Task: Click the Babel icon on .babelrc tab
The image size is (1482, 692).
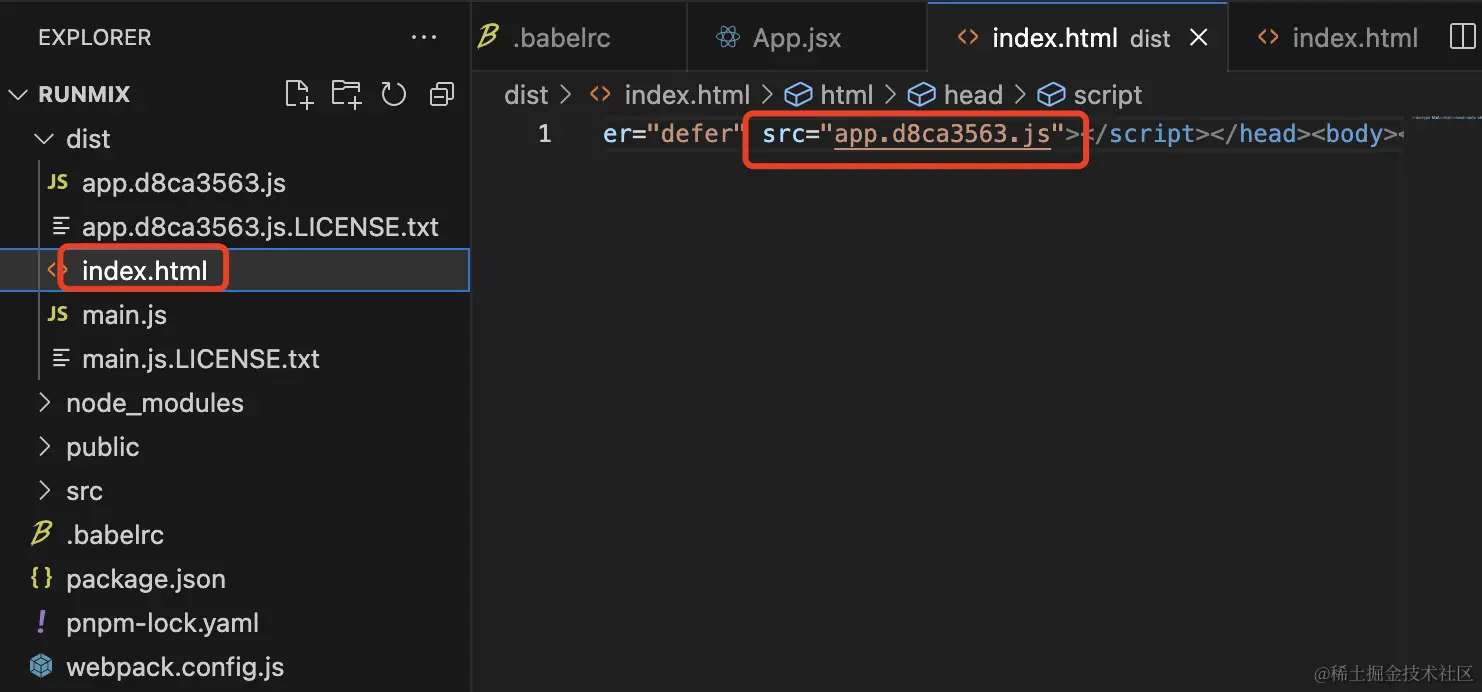Action: (x=488, y=38)
